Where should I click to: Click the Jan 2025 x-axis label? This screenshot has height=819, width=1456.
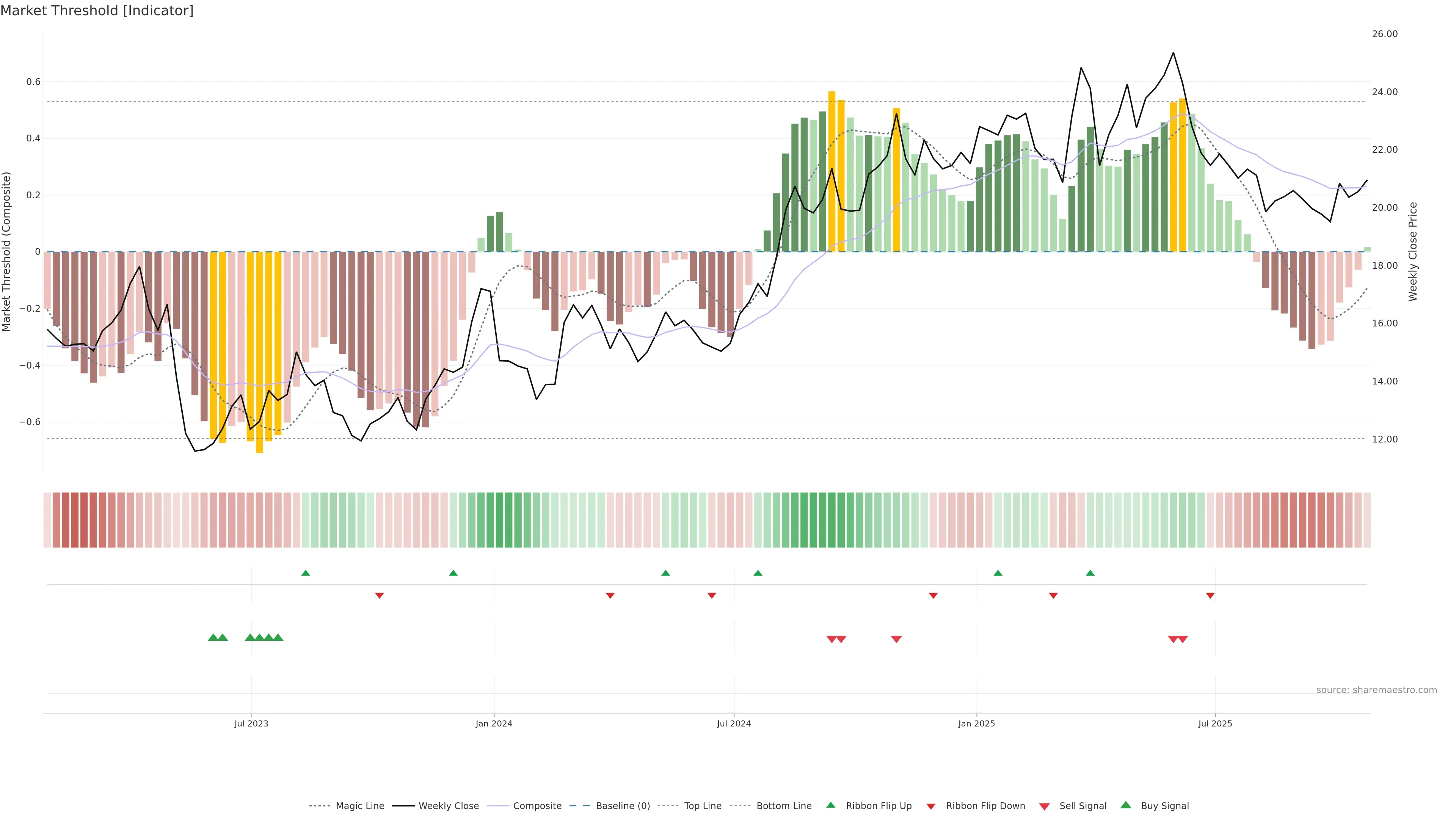click(976, 723)
